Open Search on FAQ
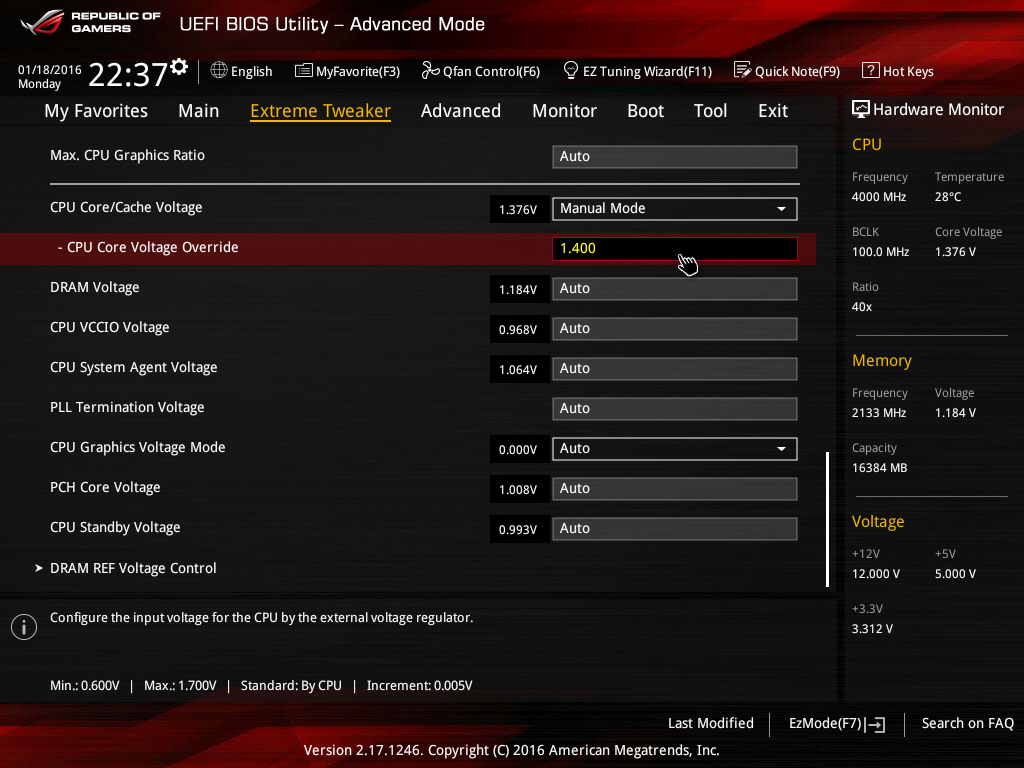Screen dimensions: 1024x768 pyautogui.click(x=967, y=724)
